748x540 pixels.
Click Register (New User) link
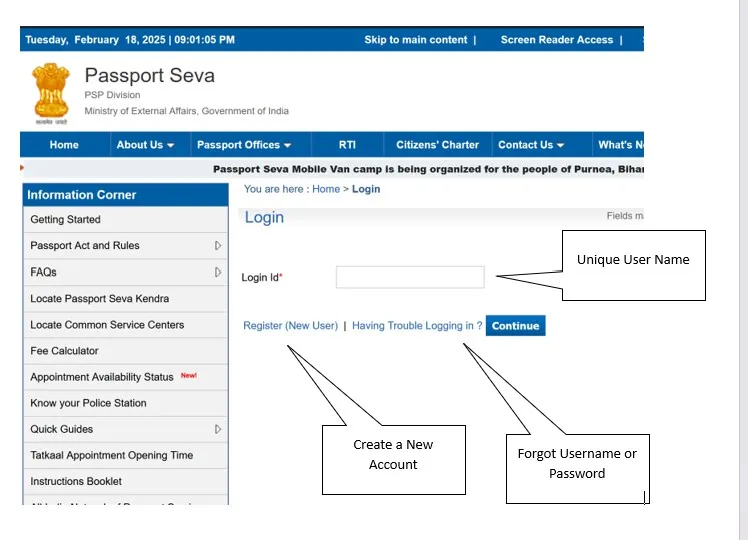[x=291, y=326]
